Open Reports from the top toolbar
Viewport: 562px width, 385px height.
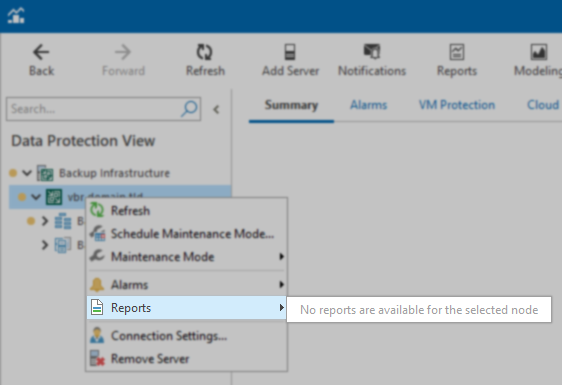pyautogui.click(x=457, y=60)
